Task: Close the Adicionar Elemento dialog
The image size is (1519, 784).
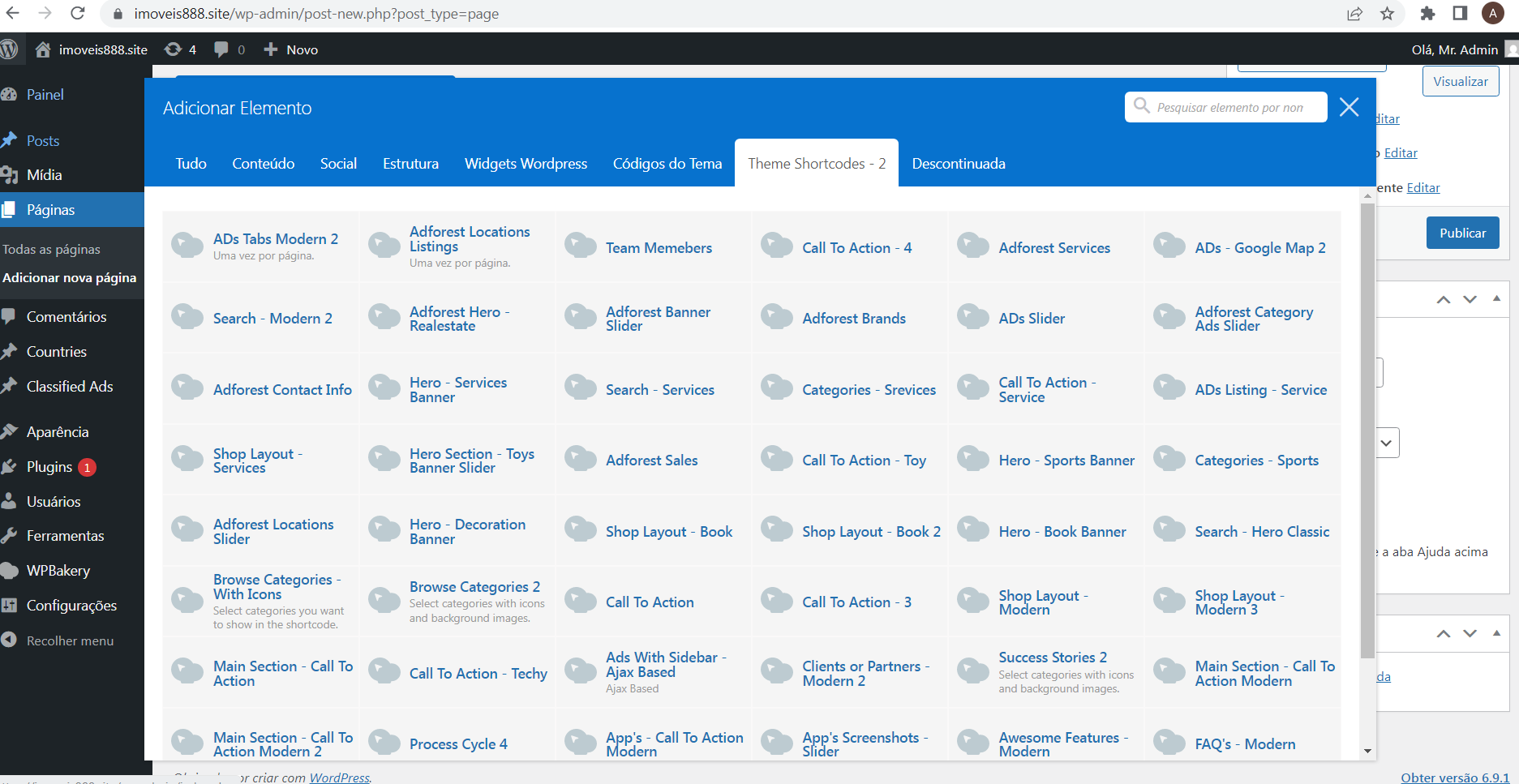Action: click(x=1349, y=107)
